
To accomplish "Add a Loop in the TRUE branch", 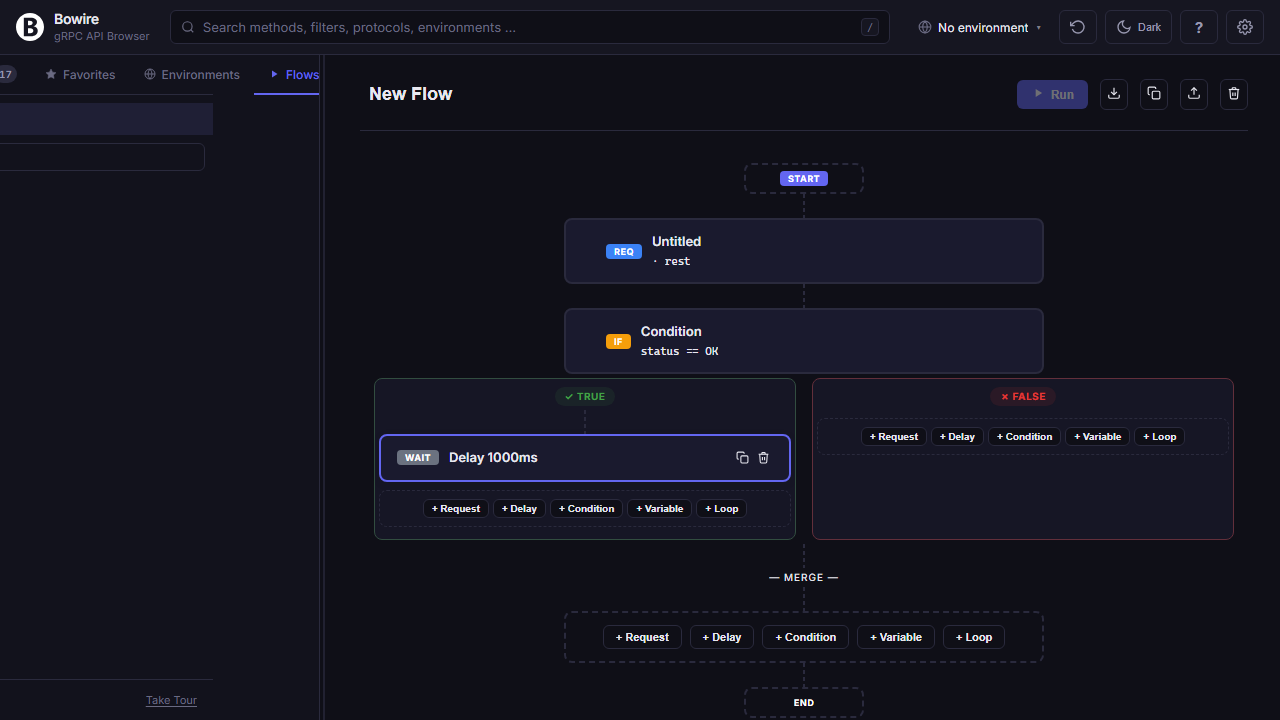I will pyautogui.click(x=722, y=509).
